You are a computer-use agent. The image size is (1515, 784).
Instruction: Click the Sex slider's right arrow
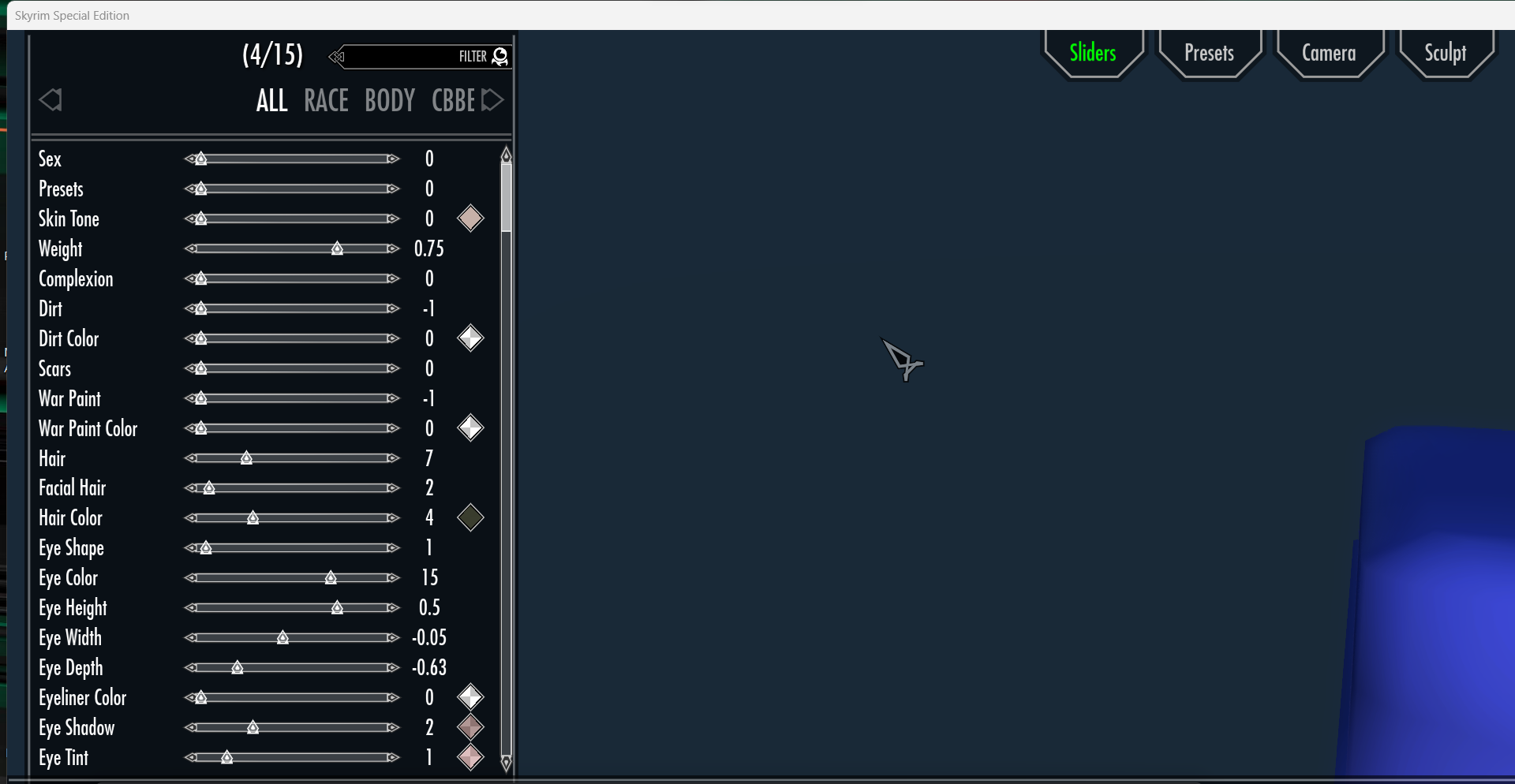click(393, 159)
